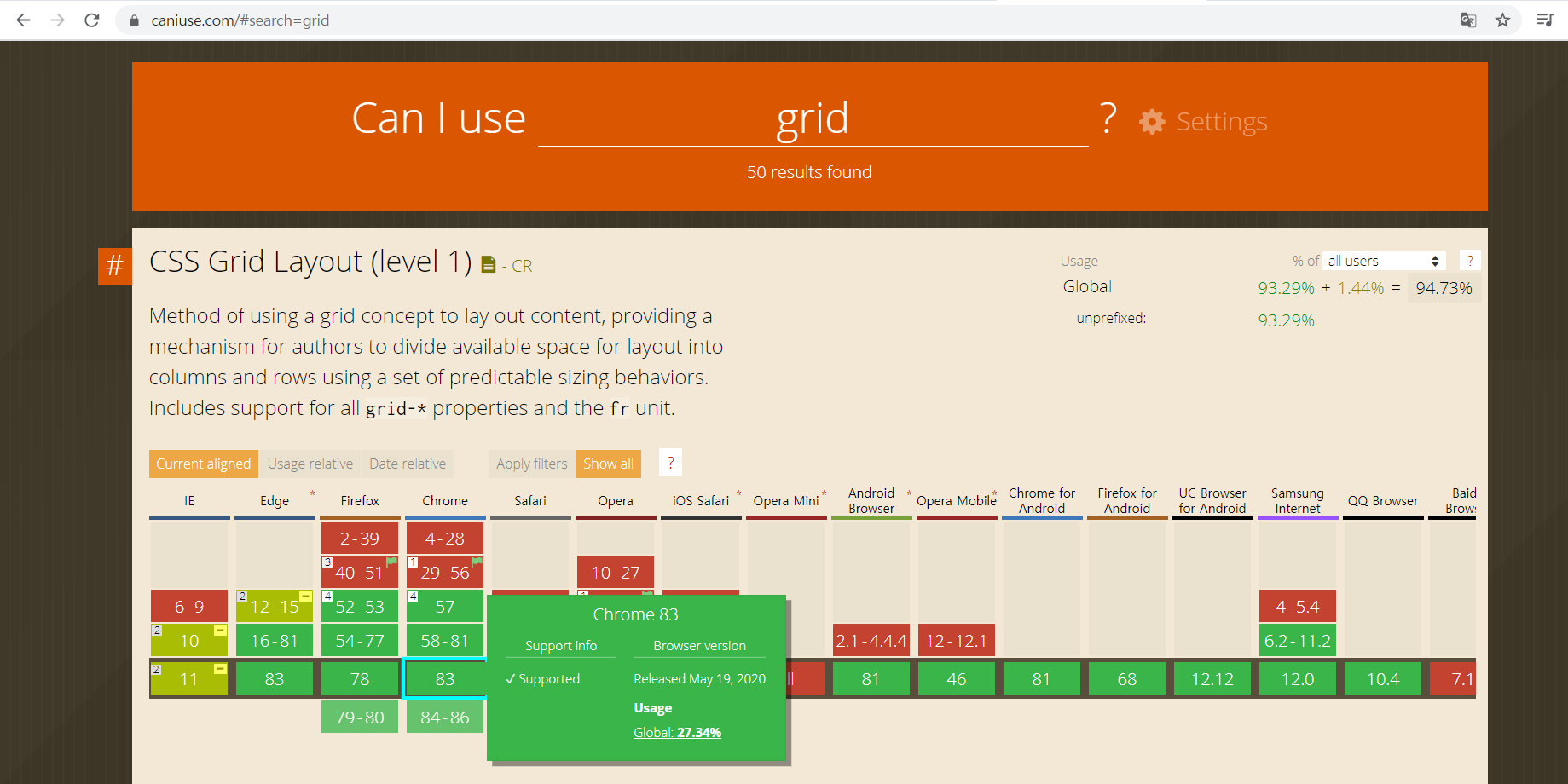Select Android Browser 2.1-4.4.4 cell
Screen dimensions: 1568x784
pyautogui.click(x=871, y=640)
